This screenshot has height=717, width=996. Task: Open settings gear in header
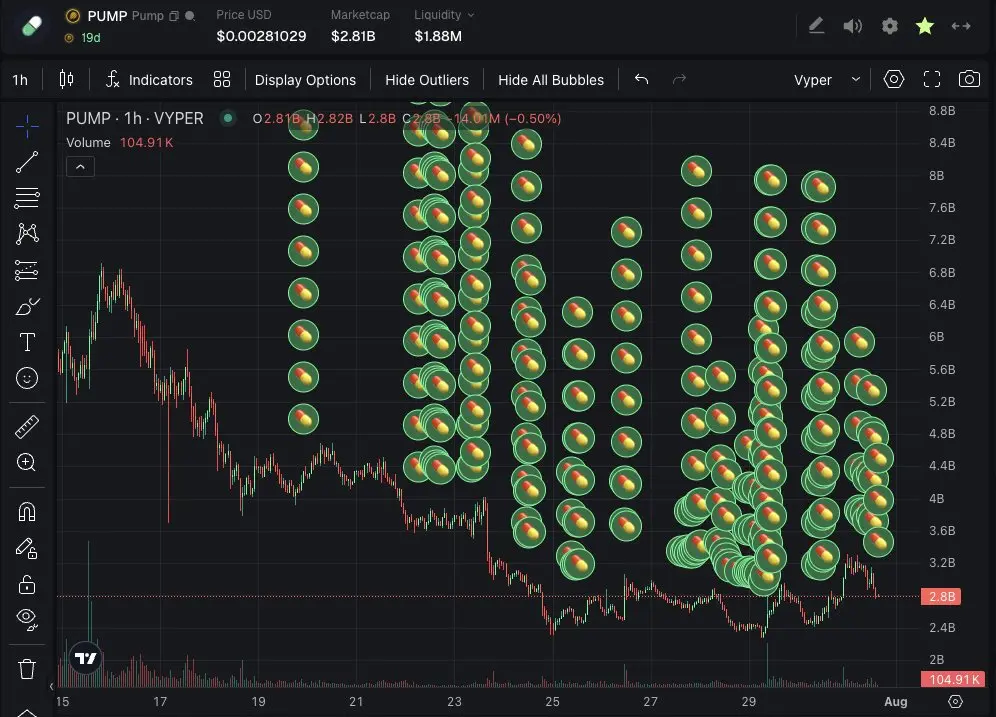click(889, 26)
